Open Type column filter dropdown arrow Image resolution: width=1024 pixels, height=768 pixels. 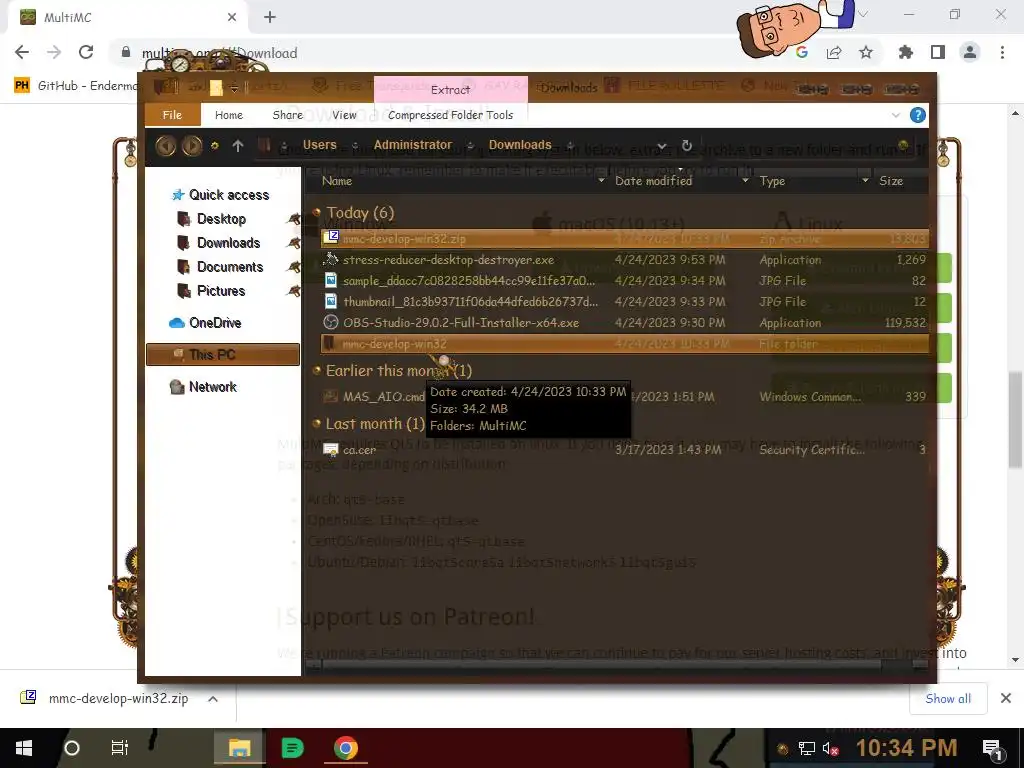point(865,180)
